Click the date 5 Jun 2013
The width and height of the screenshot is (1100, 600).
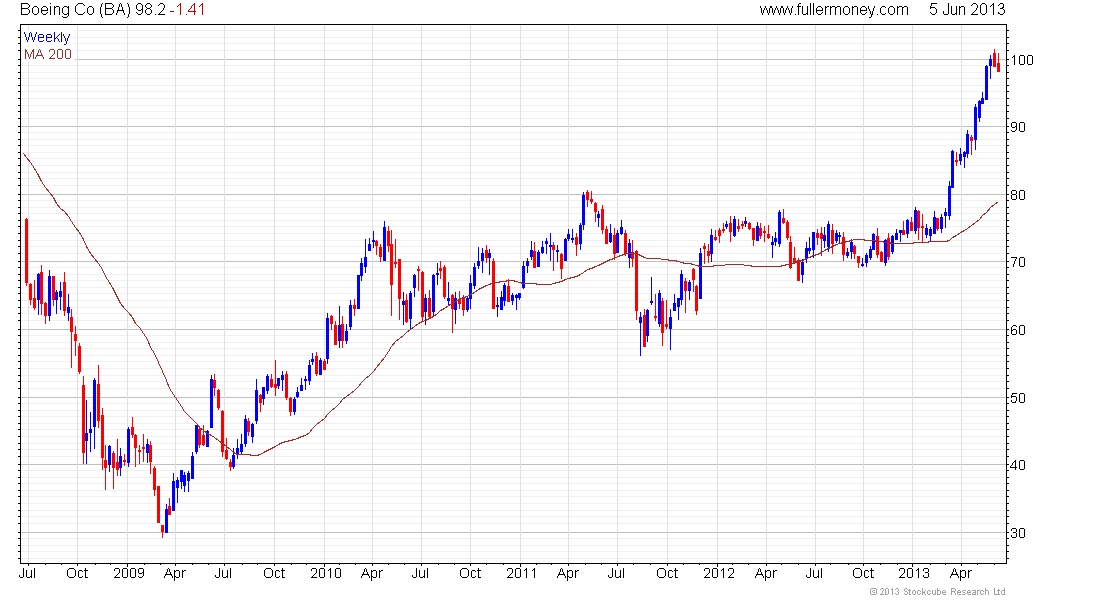tap(967, 10)
